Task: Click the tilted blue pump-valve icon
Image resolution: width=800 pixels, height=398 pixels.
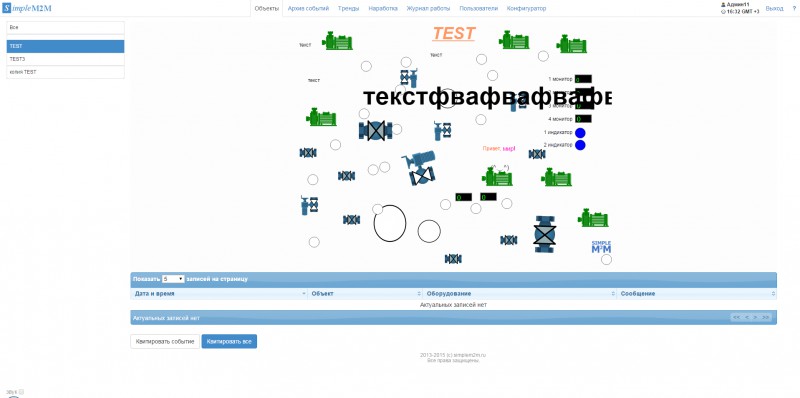Action: (419, 167)
